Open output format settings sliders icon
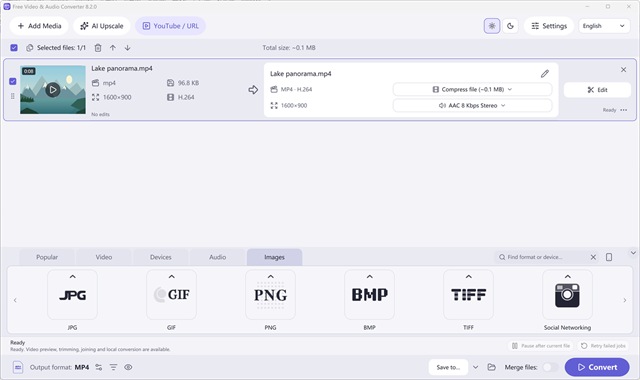Image resolution: width=640 pixels, height=380 pixels. (99, 367)
